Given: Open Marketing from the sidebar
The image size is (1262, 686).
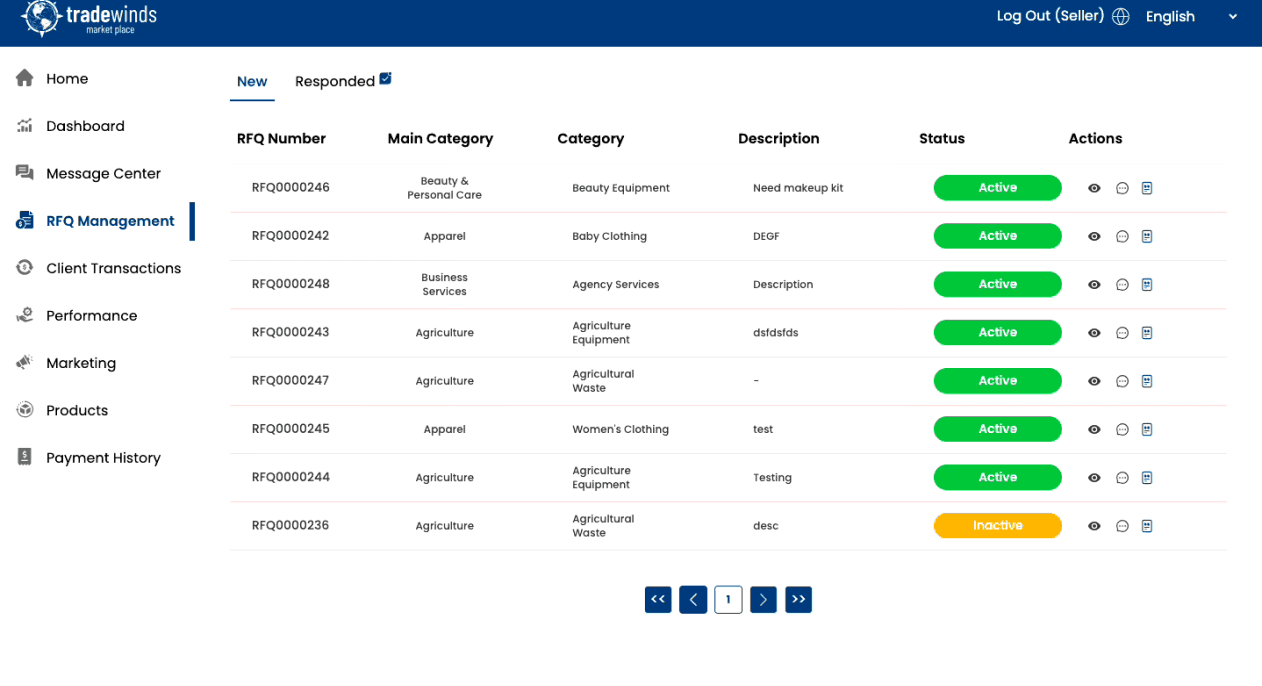Looking at the screenshot, I should click(81, 363).
